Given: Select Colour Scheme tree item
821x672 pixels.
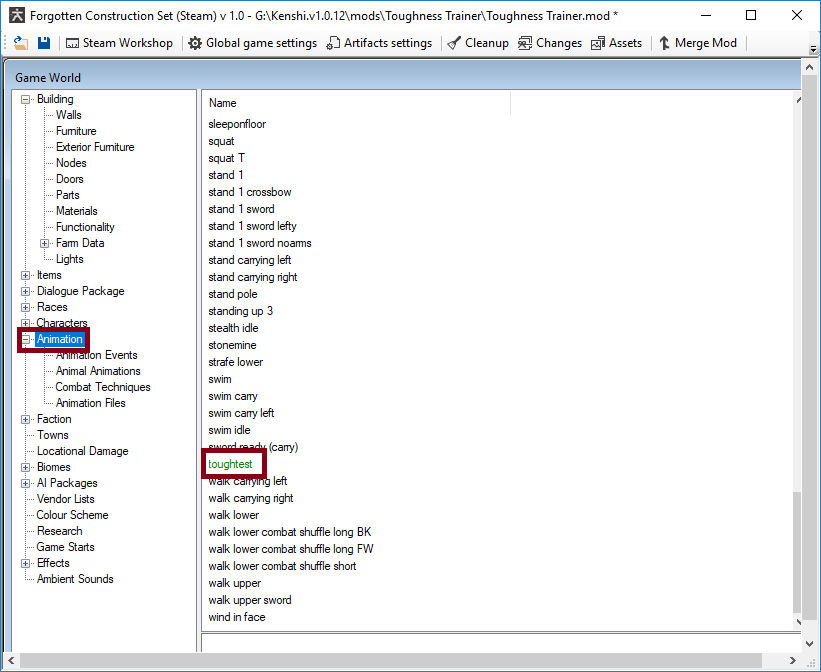Looking at the screenshot, I should tap(72, 515).
